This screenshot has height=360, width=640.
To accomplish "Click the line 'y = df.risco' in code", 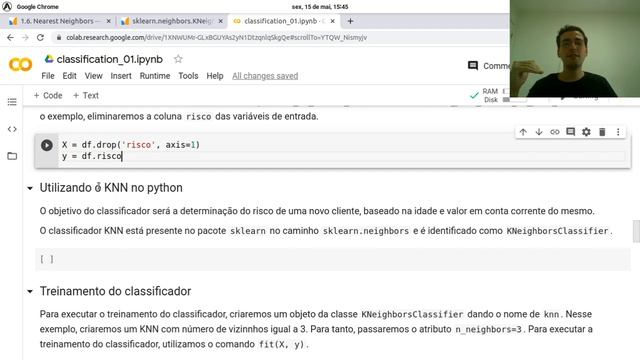I will pos(92,156).
